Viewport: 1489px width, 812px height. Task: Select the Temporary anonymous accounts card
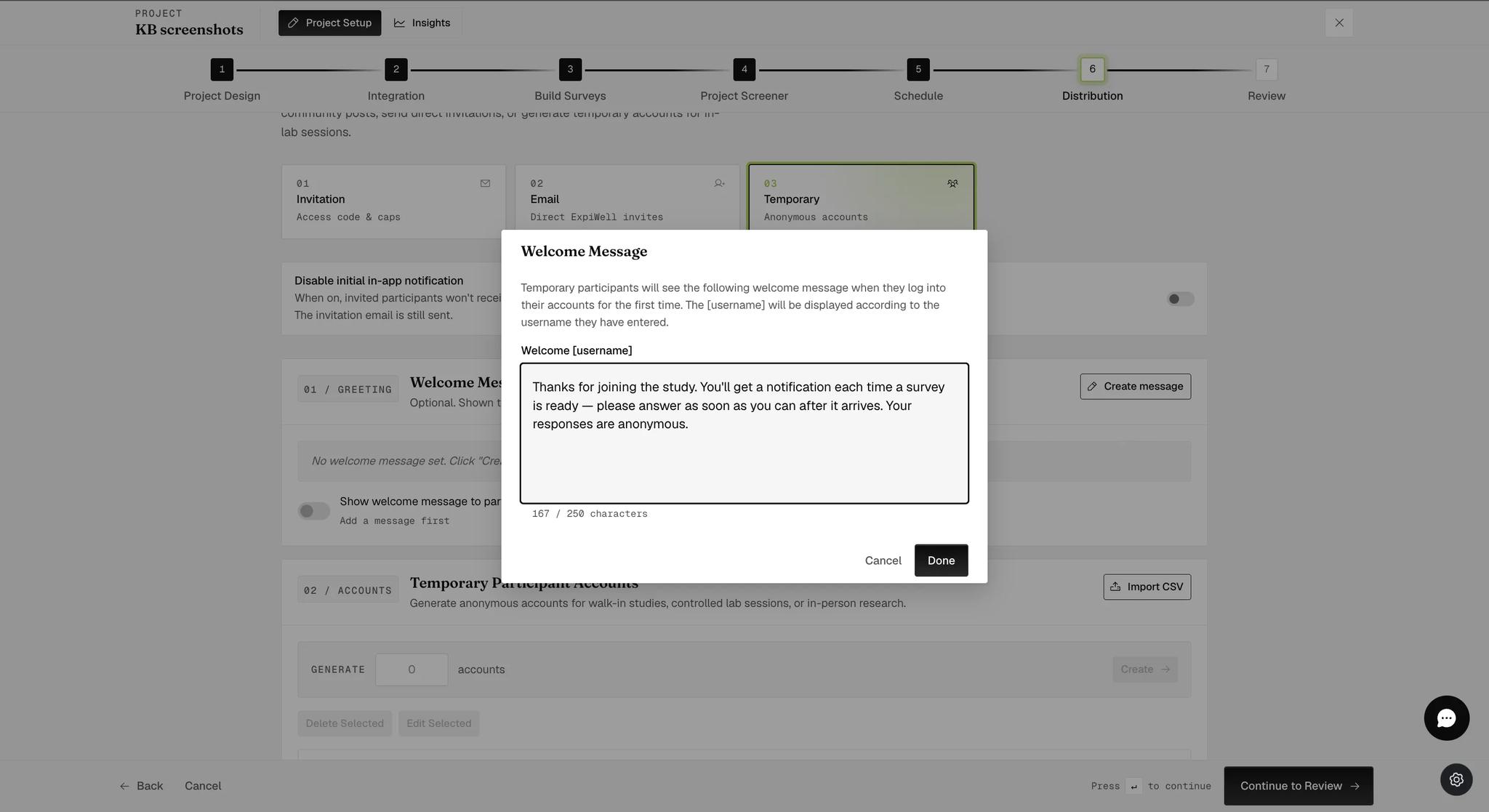(x=861, y=197)
